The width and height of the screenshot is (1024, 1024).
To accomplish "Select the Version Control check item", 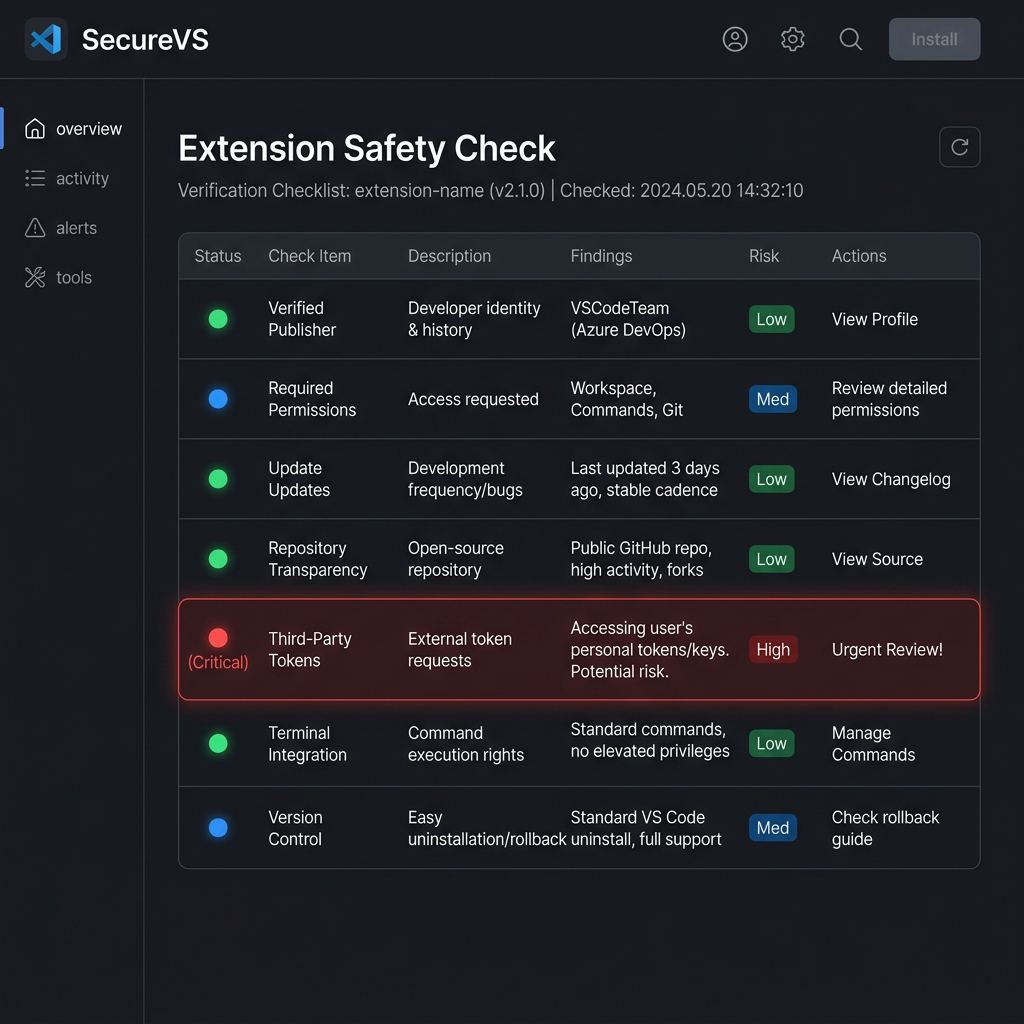I will [295, 828].
